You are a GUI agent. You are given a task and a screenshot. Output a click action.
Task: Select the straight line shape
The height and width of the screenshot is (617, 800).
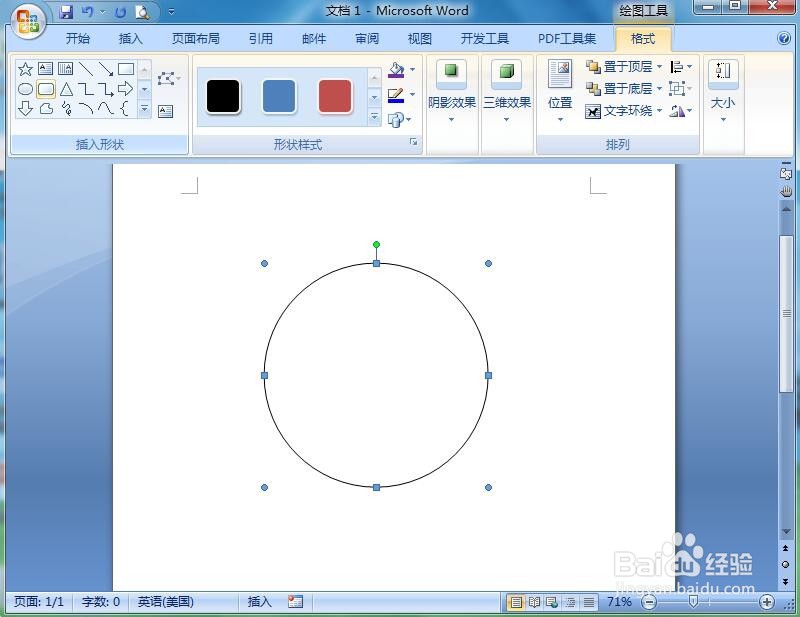pos(86,69)
